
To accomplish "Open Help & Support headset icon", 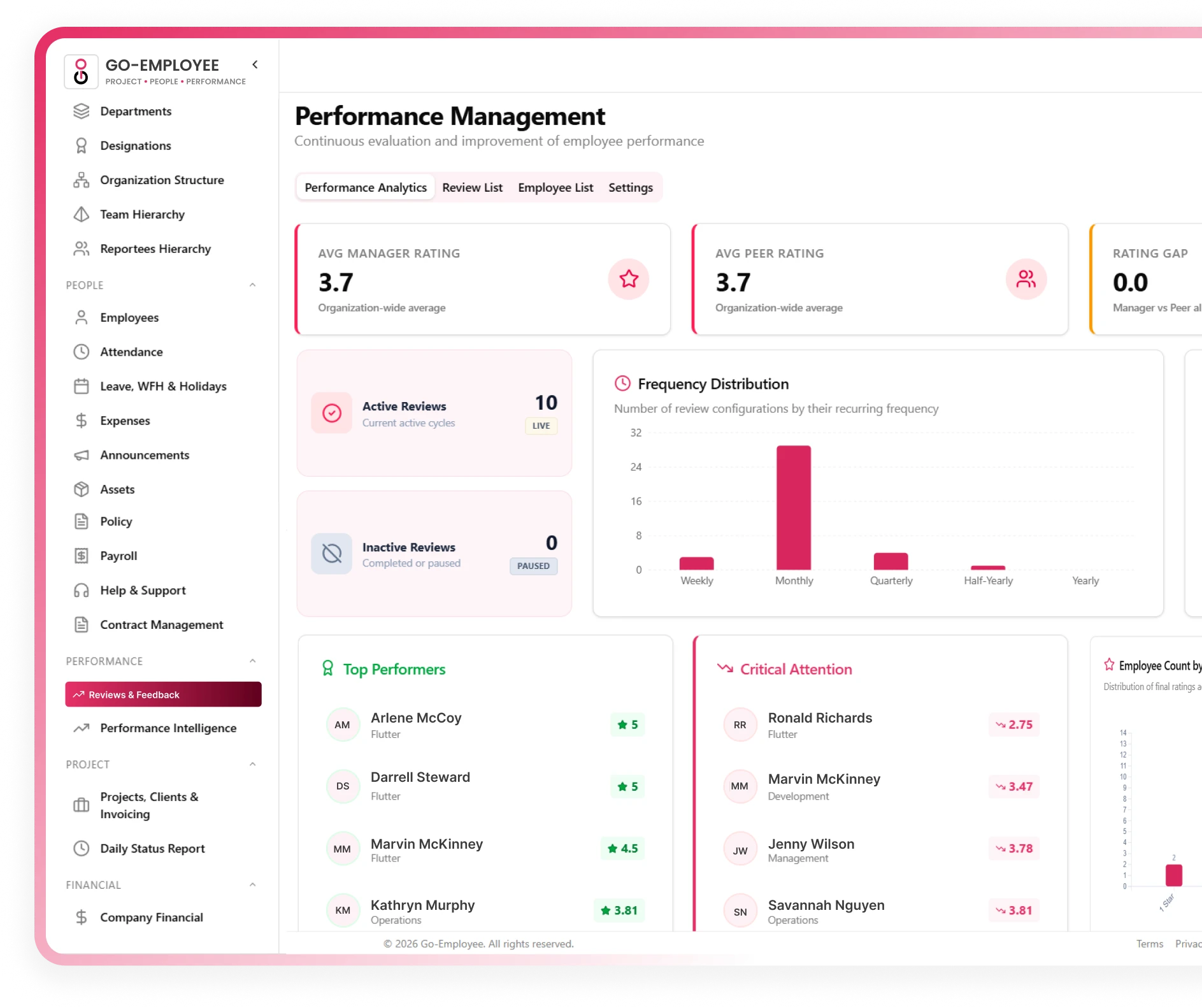I will point(81,591).
